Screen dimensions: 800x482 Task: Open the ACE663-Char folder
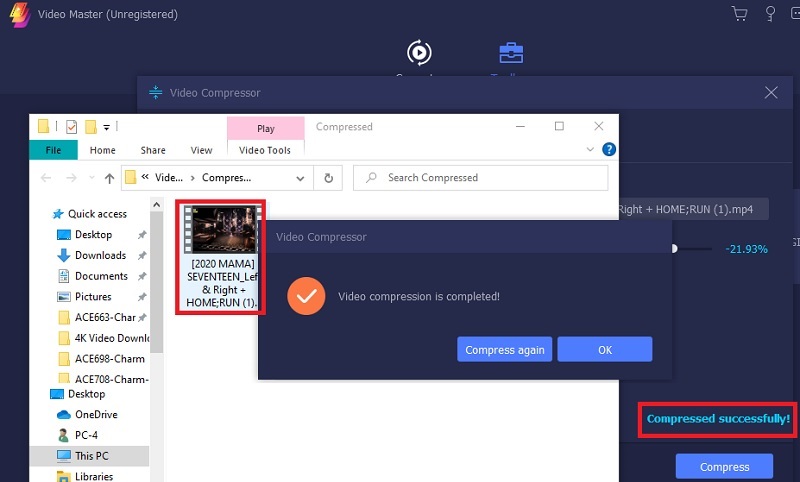(x=105, y=317)
